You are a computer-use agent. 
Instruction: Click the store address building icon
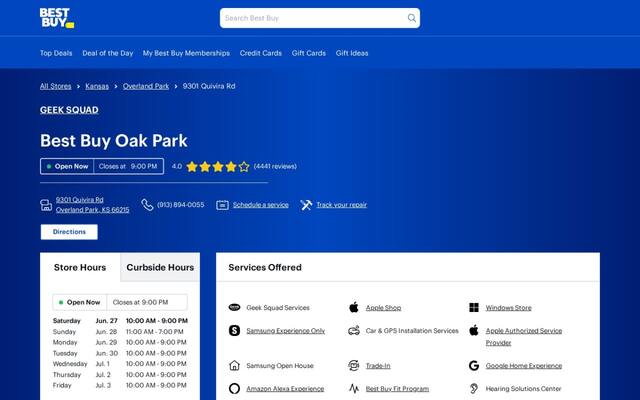(x=46, y=205)
